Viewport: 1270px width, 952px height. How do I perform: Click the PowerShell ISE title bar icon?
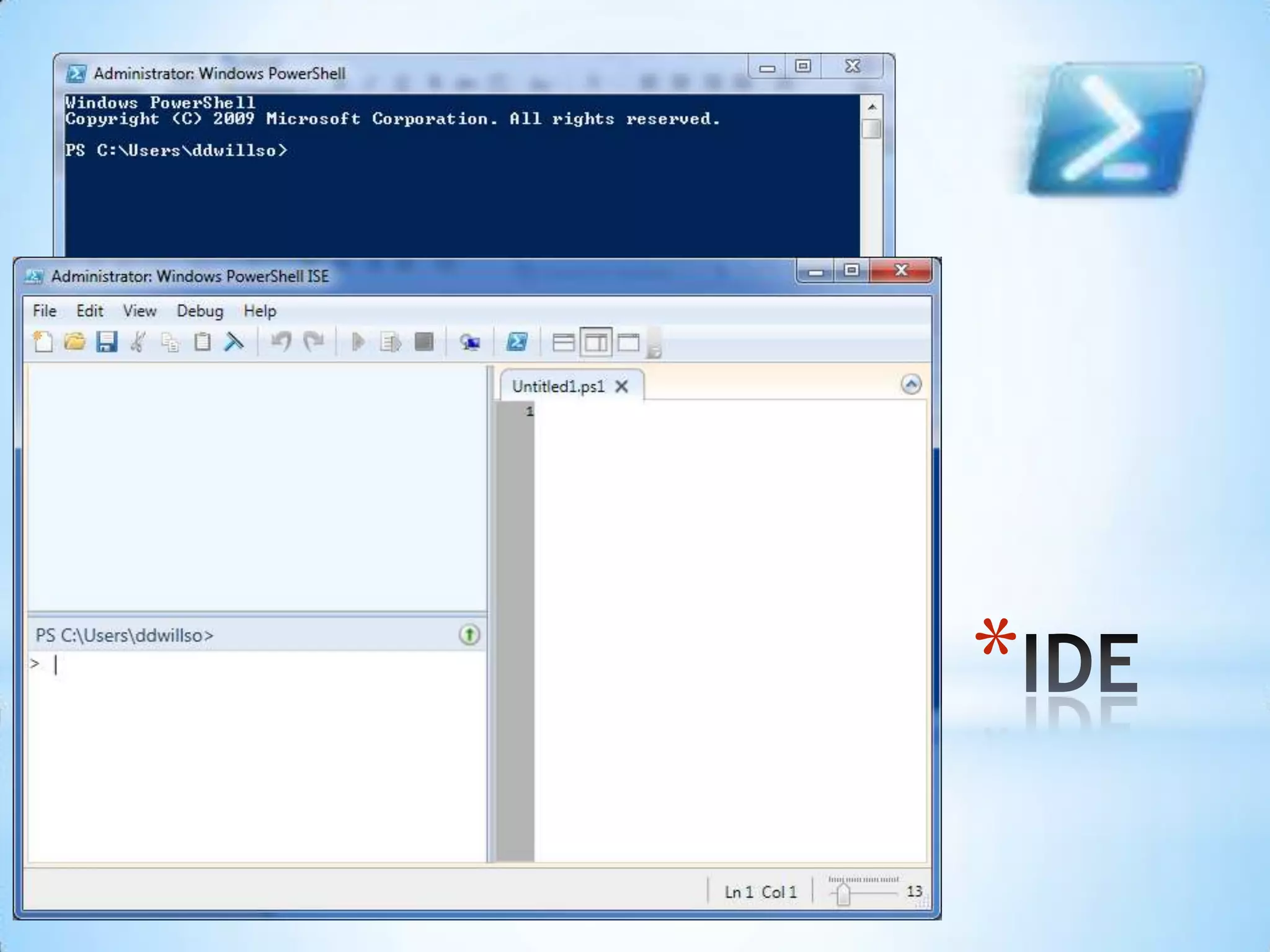coord(34,276)
